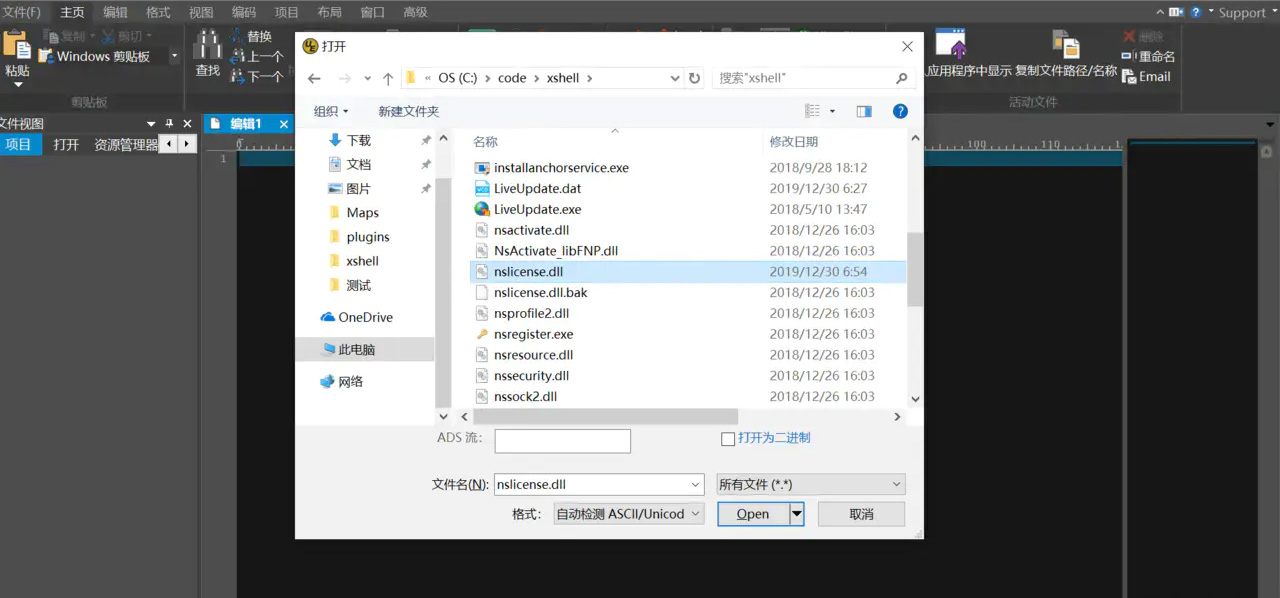The width and height of the screenshot is (1280, 598).
Task: Click the magnifier icon in search box
Action: click(901, 78)
